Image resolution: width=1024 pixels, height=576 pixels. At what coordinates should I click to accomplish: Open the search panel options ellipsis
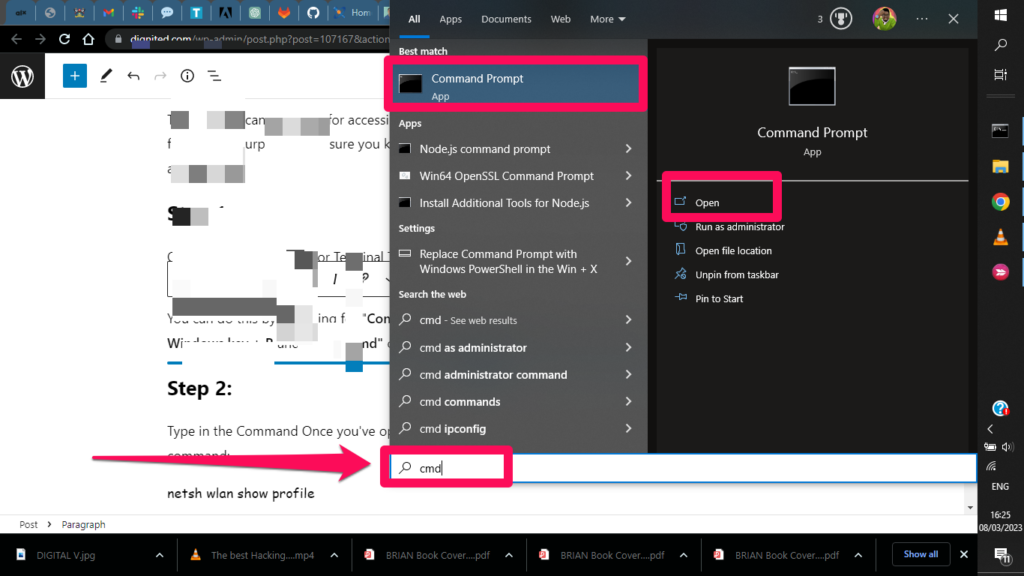[x=921, y=19]
